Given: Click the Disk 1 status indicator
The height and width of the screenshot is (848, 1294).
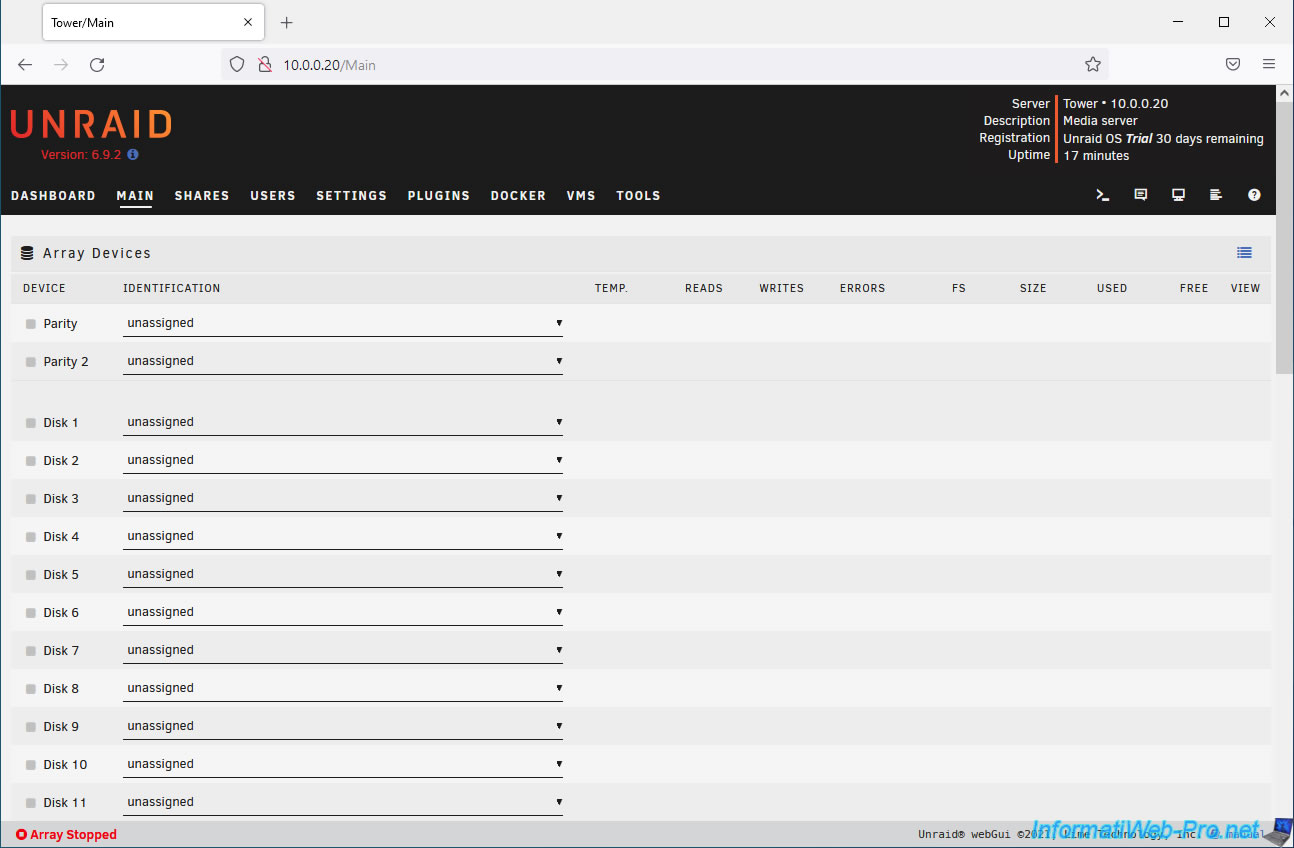Looking at the screenshot, I should (31, 423).
